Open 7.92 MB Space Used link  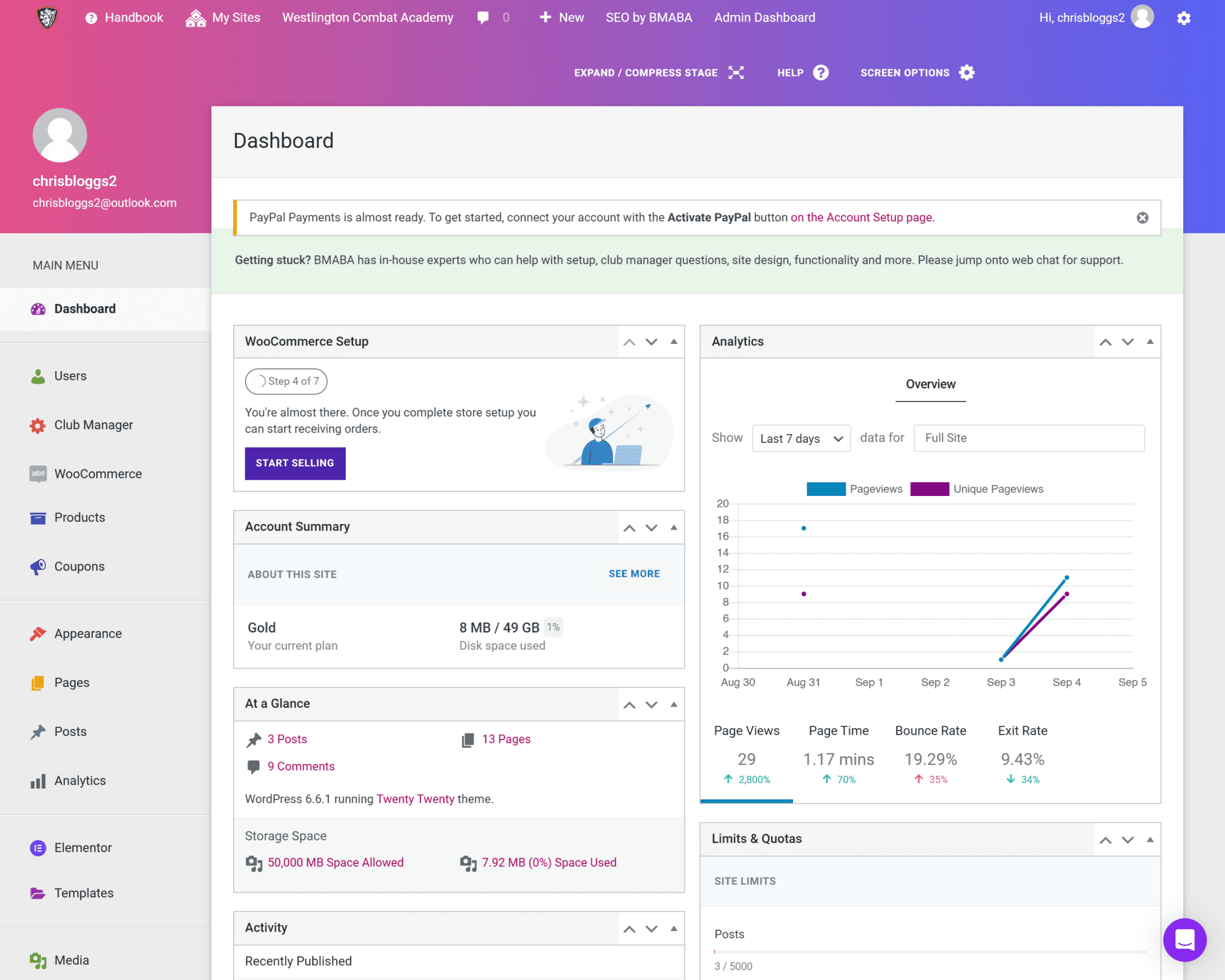tap(549, 863)
